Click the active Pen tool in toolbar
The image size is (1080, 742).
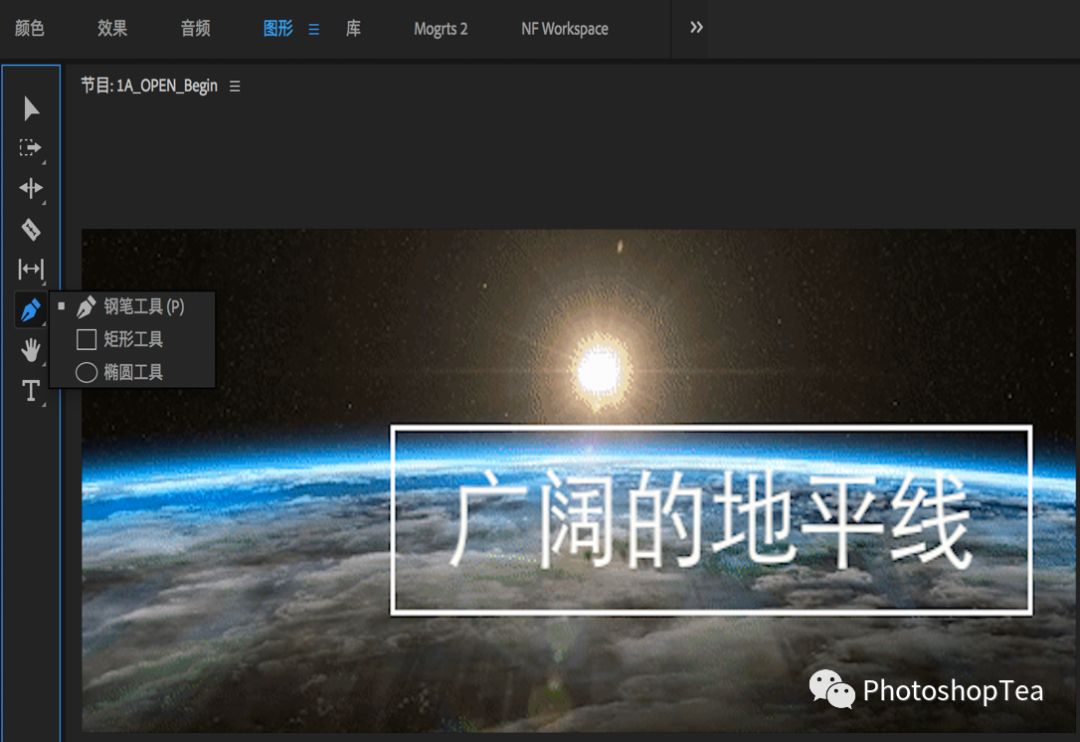[30, 310]
